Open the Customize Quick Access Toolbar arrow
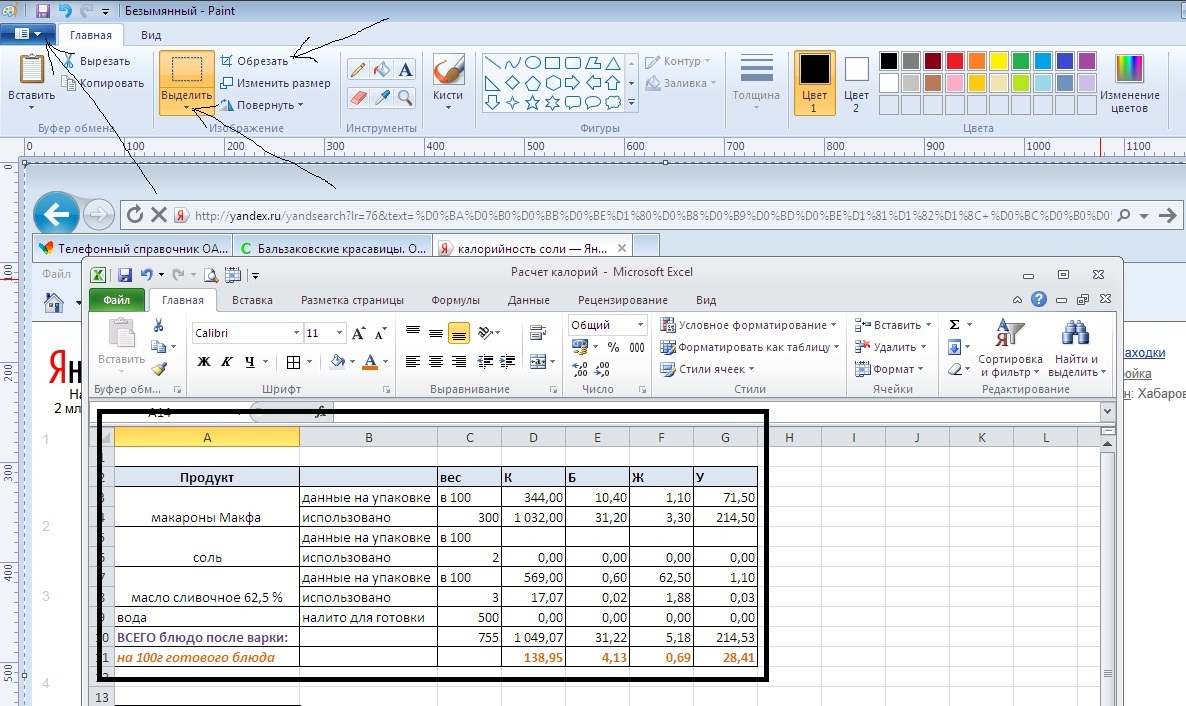Viewport: 1186px width, 706px height. click(x=105, y=11)
